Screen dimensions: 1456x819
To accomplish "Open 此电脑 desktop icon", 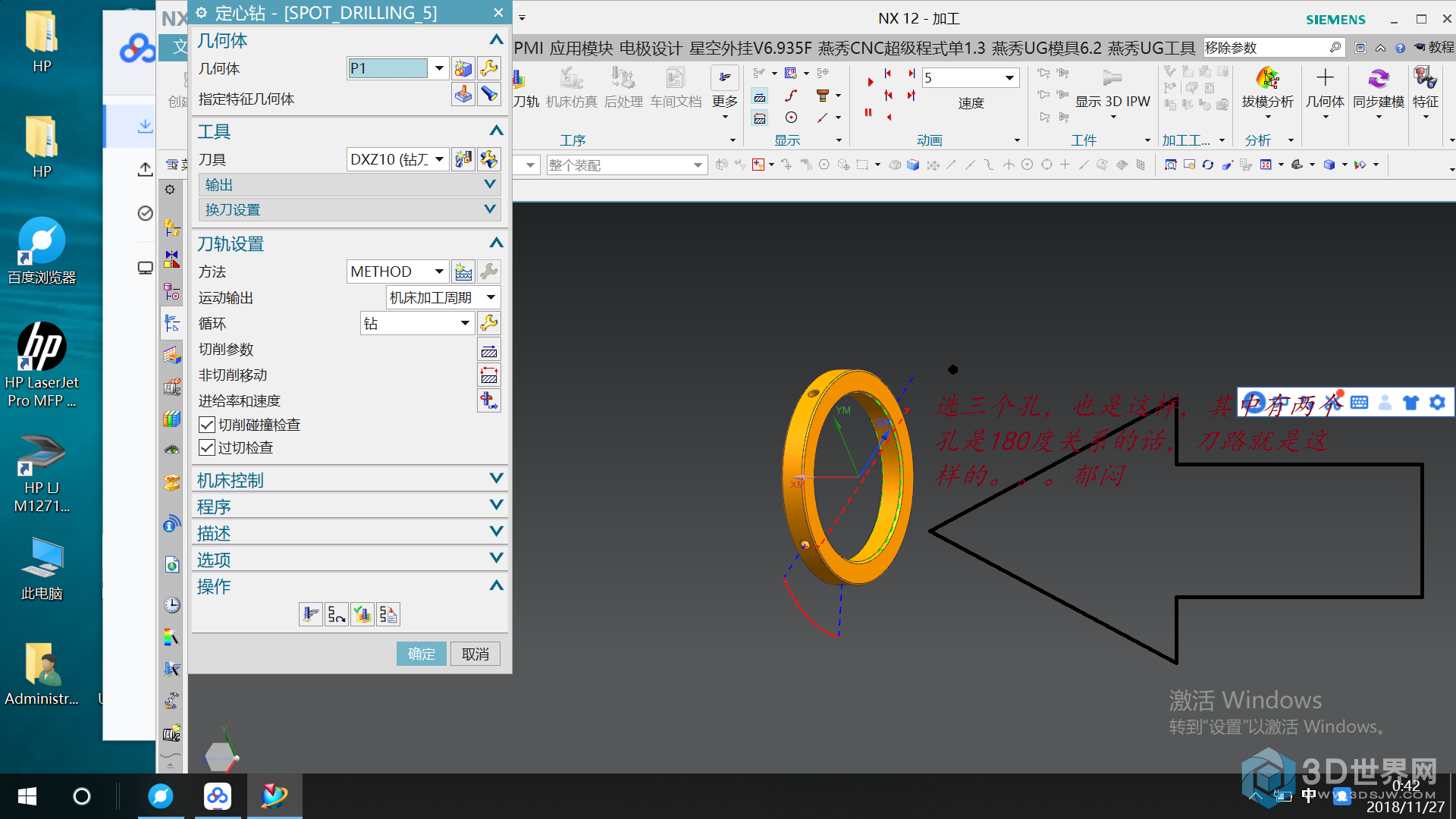I will [x=42, y=569].
